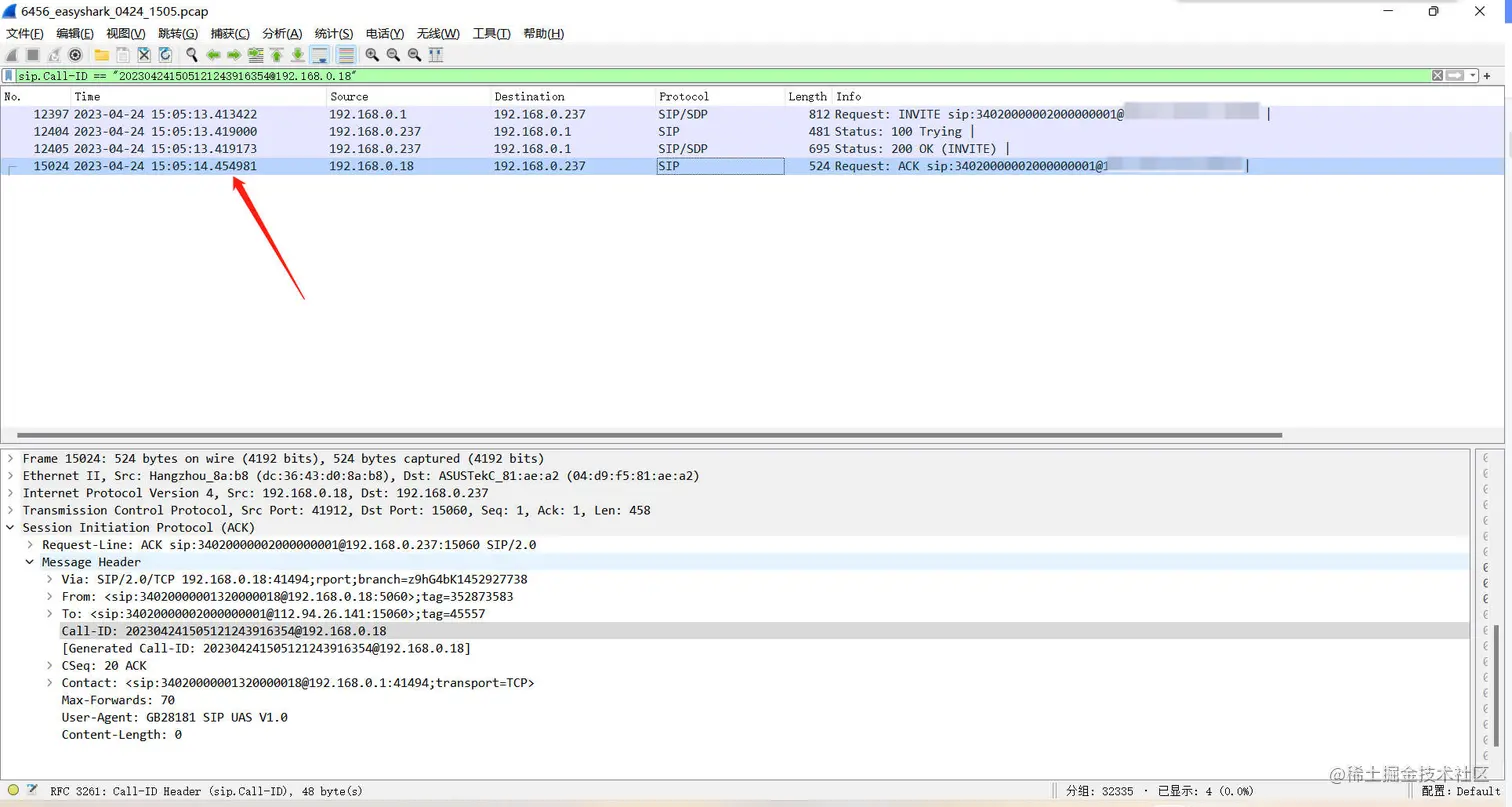Open the 文件(F) menu
Viewport: 1512px width, 807px height.
click(25, 34)
